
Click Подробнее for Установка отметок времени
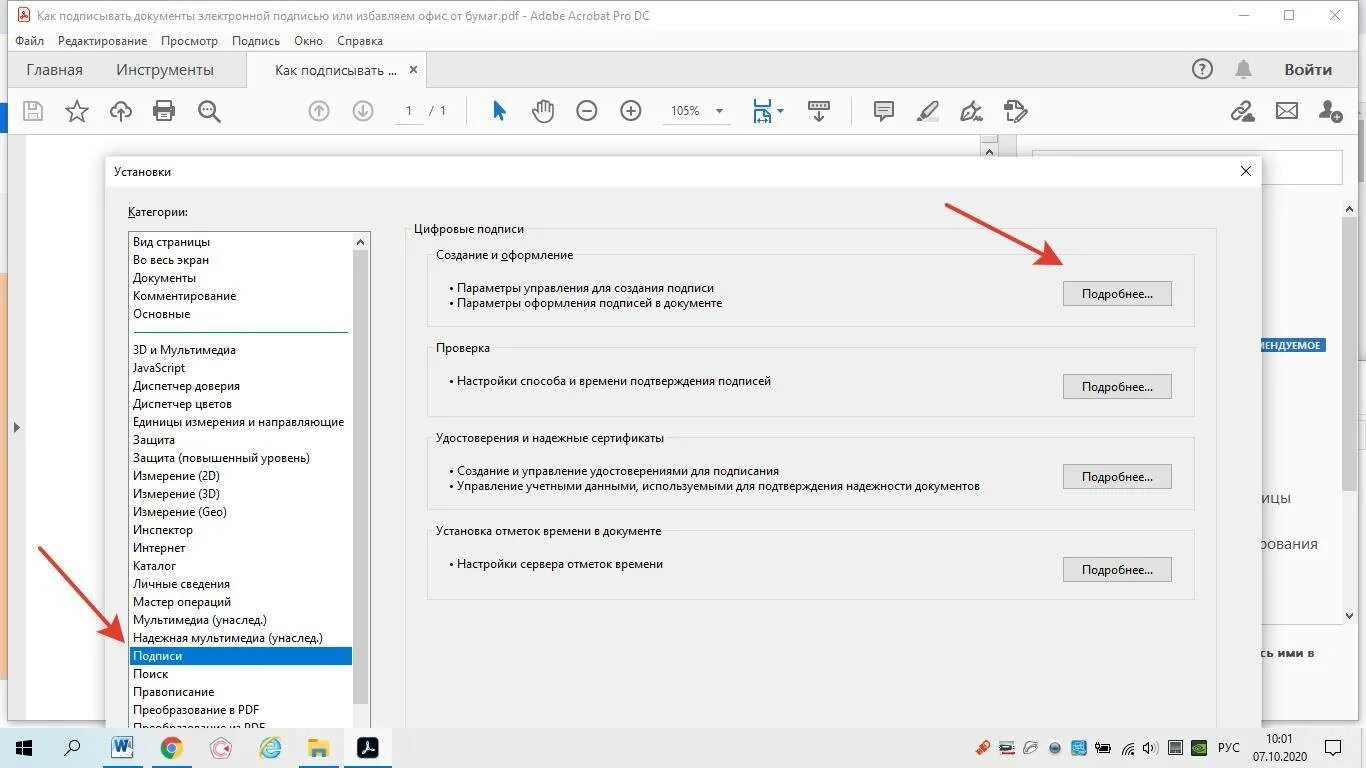(x=1117, y=570)
